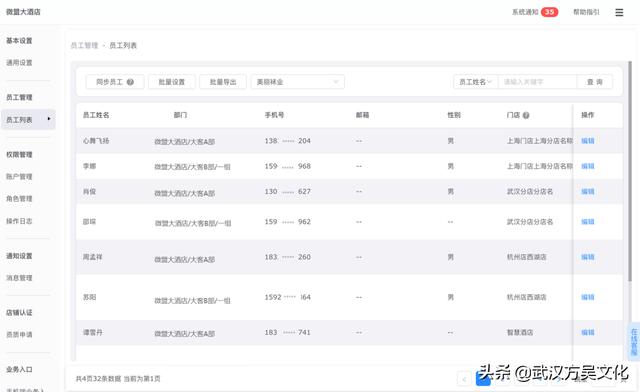Click 编辑 for row with phone 159…962

click(588, 222)
